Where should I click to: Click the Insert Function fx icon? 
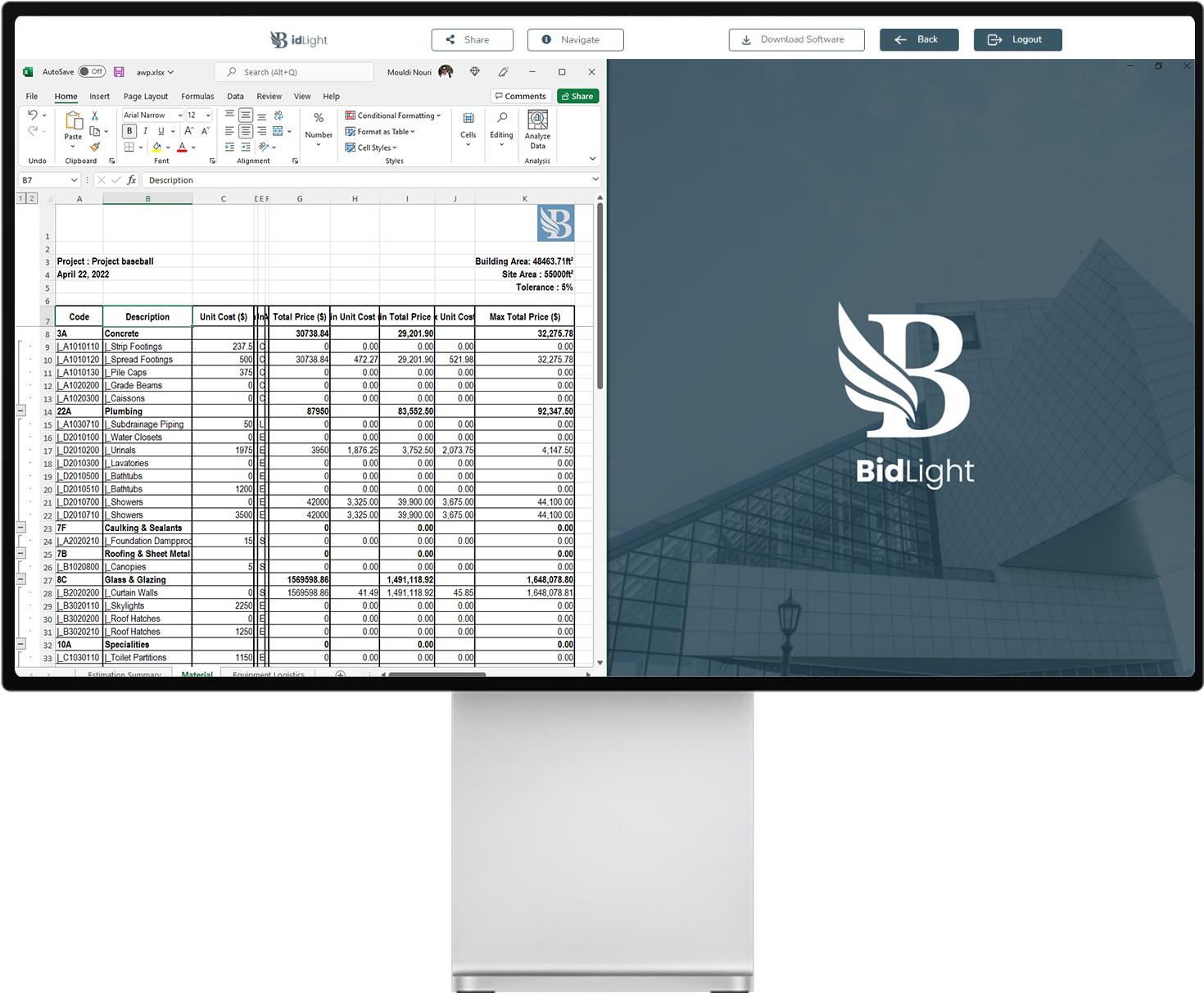coord(132,180)
